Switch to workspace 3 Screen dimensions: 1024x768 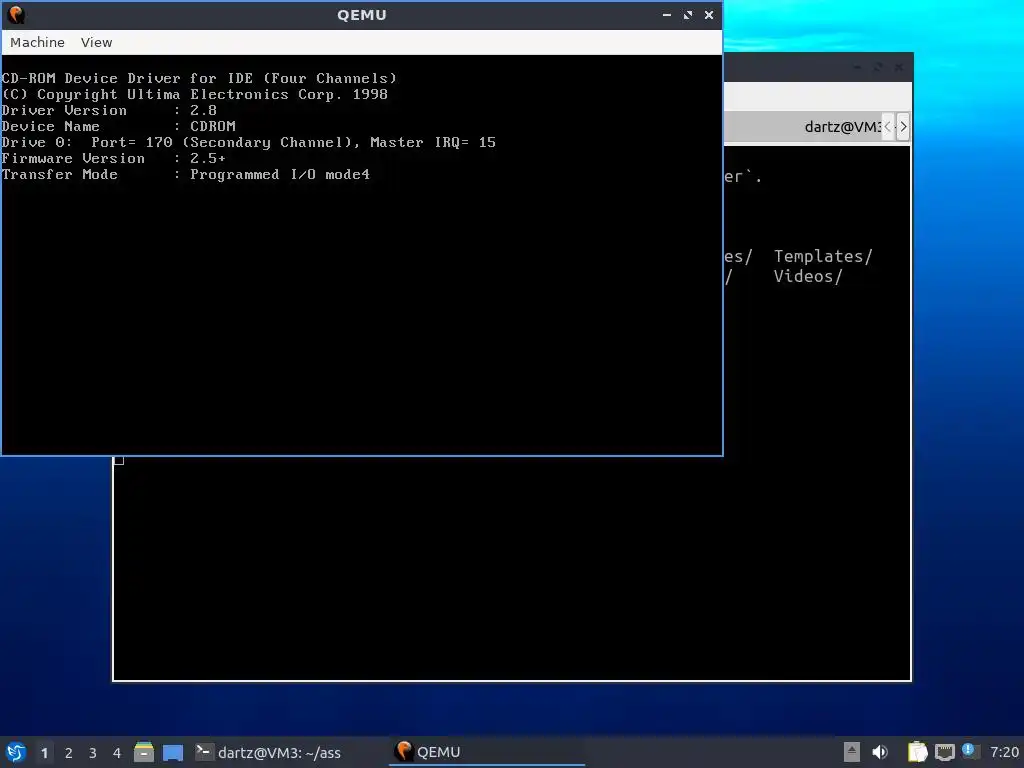pos(93,753)
